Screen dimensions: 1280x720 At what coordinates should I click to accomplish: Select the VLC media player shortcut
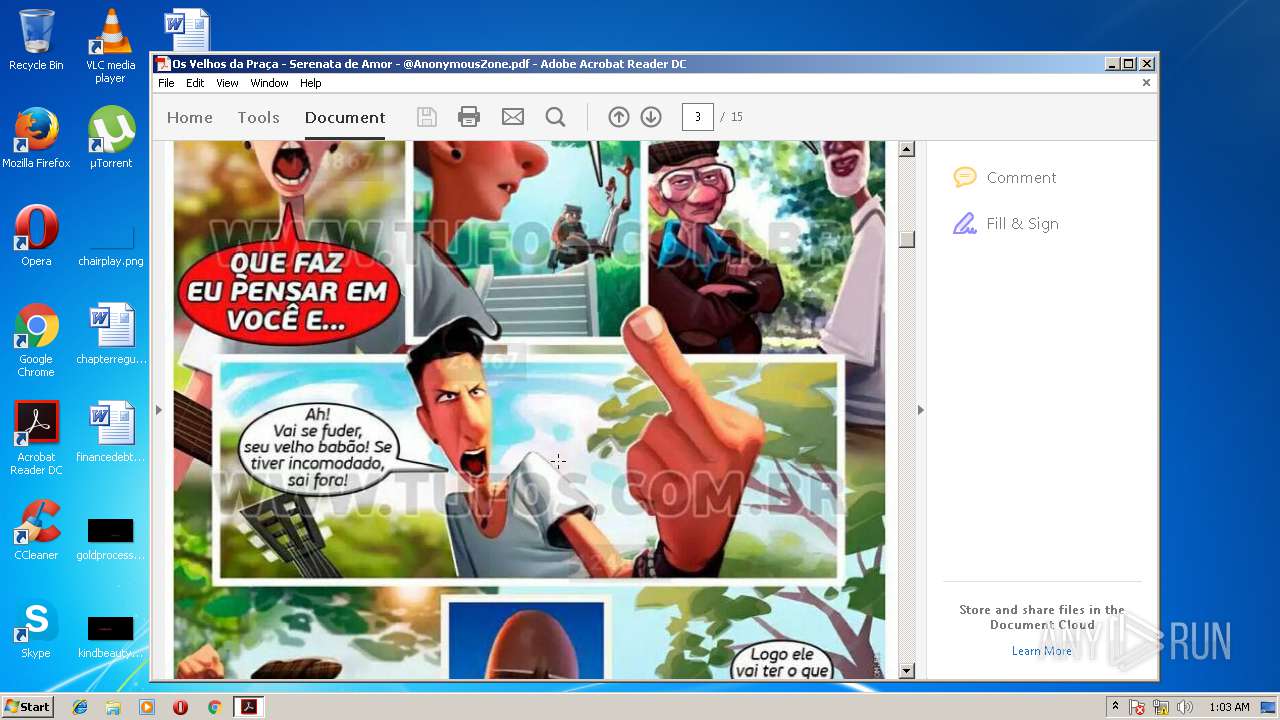pos(110,46)
